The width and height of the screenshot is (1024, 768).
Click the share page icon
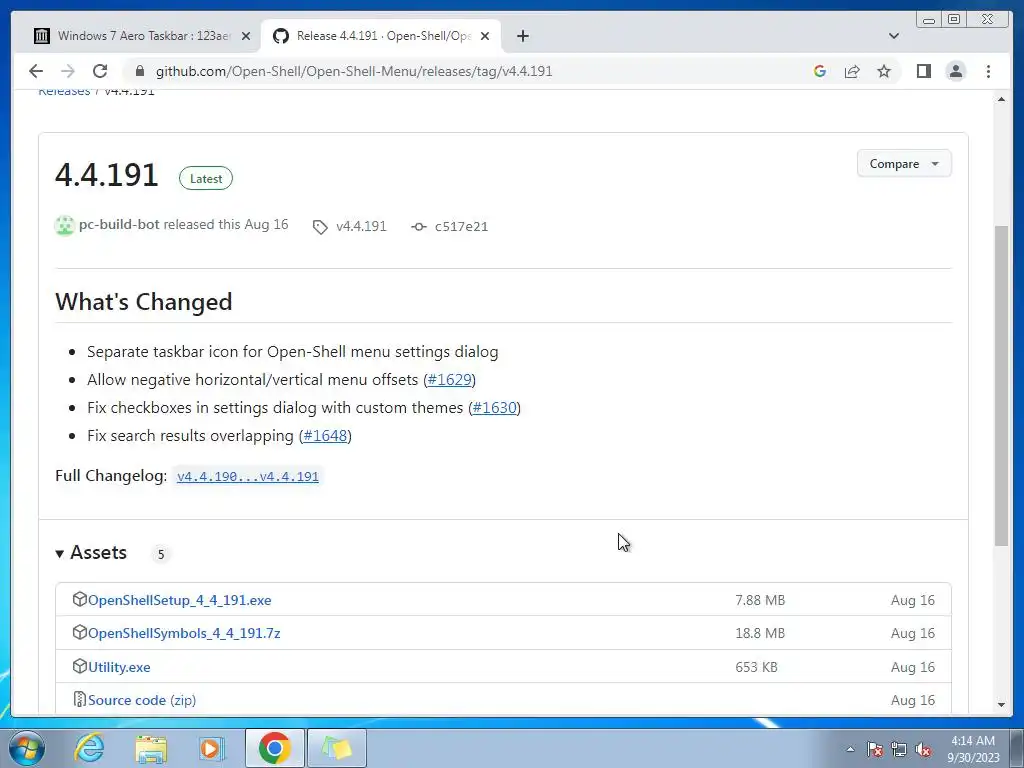tap(852, 71)
